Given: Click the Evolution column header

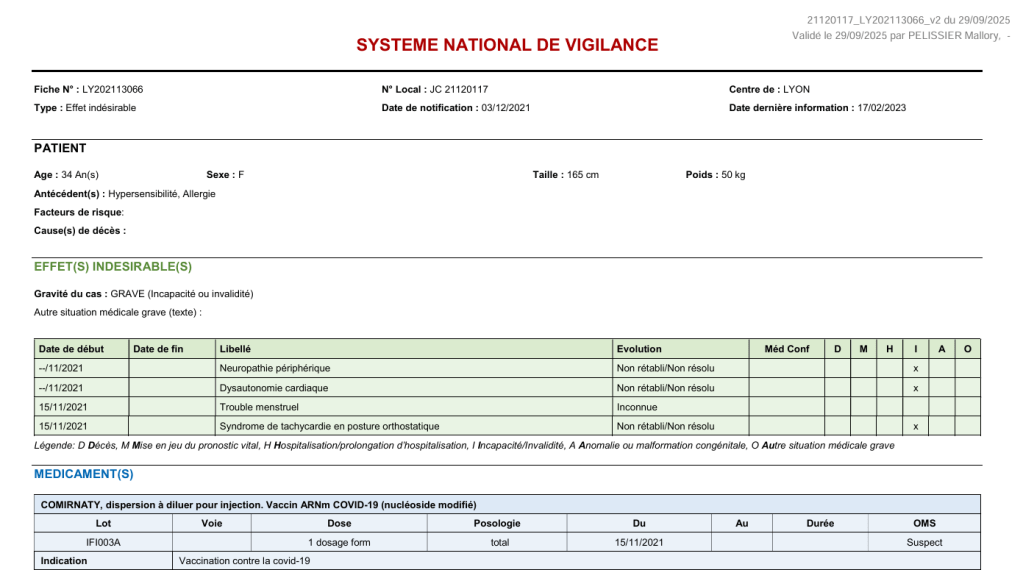Looking at the screenshot, I should [639, 349].
